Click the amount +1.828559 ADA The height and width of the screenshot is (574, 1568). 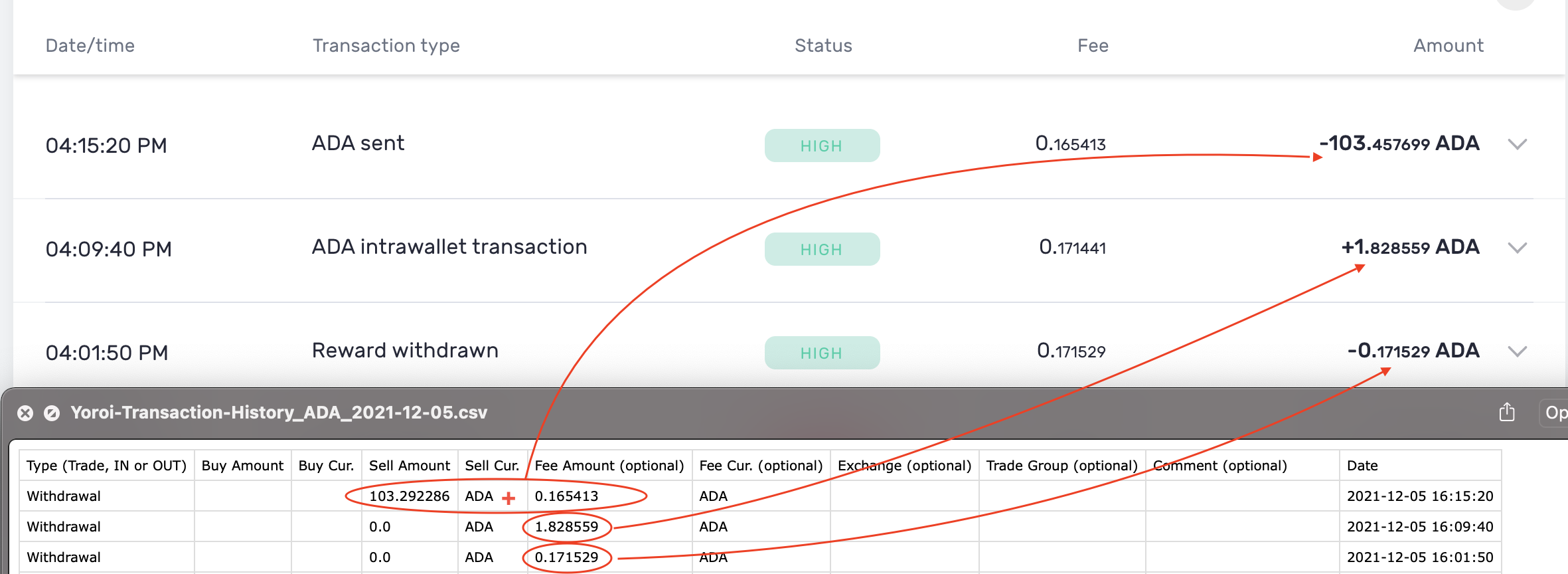(x=1411, y=247)
